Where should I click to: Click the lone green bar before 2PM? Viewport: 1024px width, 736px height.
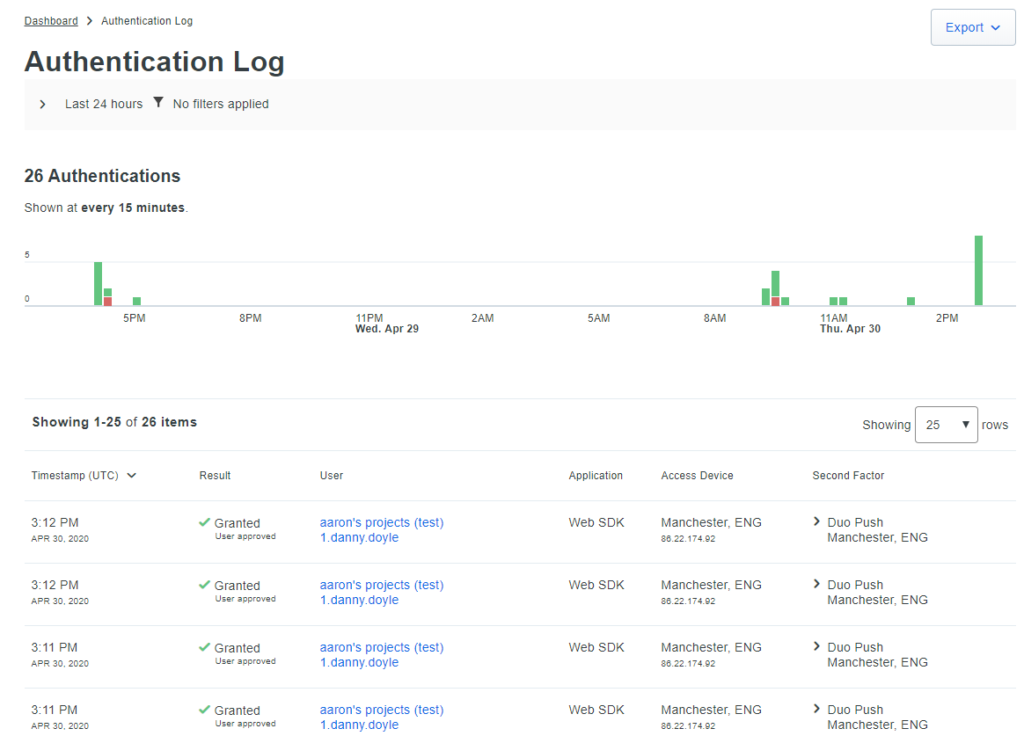[x=911, y=301]
